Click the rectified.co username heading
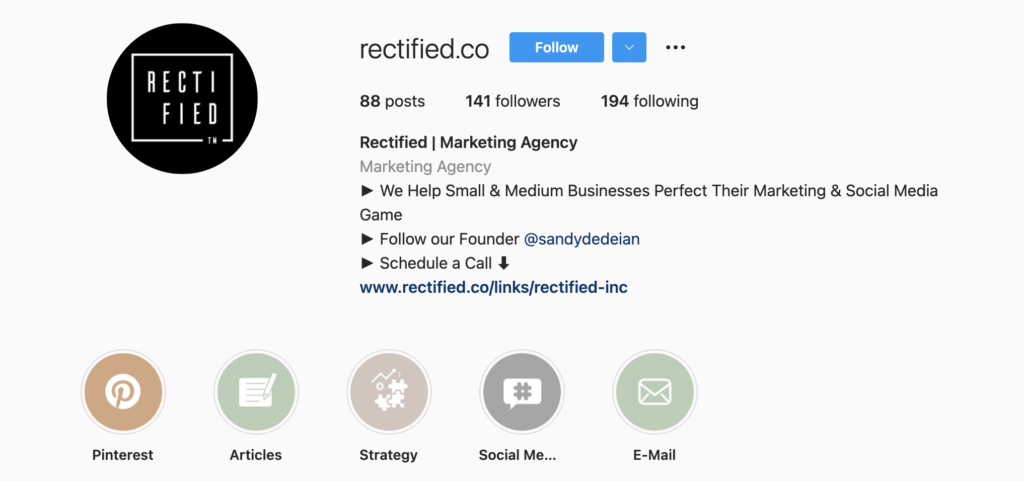1024x481 pixels. click(x=424, y=48)
